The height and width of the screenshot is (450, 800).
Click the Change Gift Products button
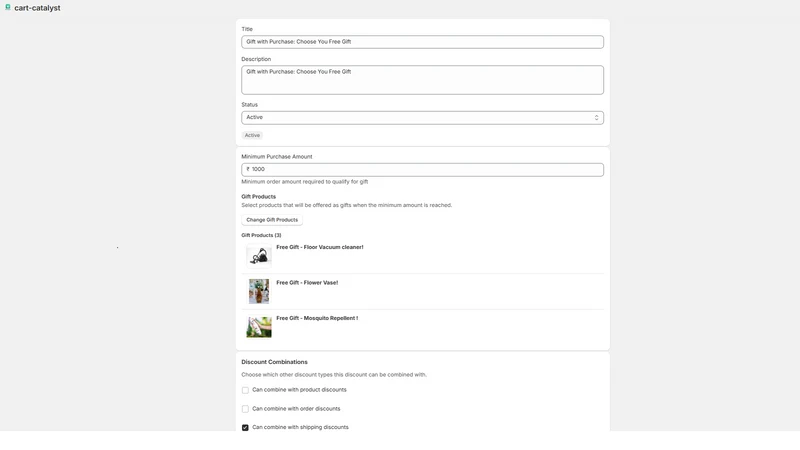pyautogui.click(x=272, y=220)
